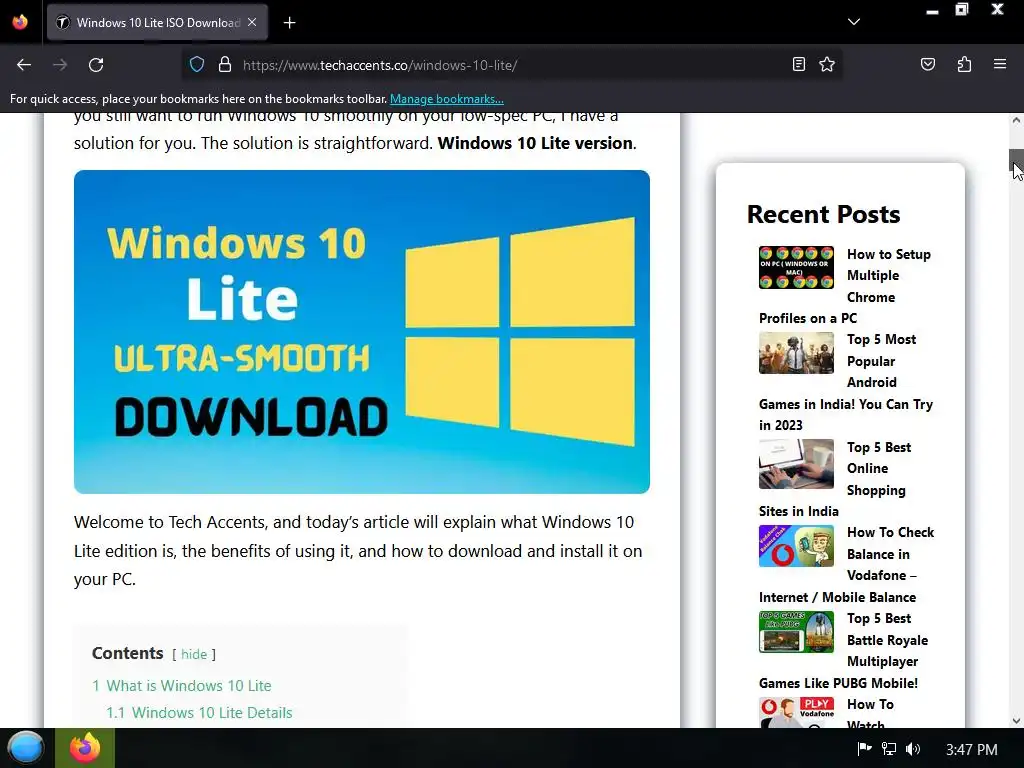Image resolution: width=1024 pixels, height=768 pixels.
Task: Go back to the previous page
Action: click(24, 65)
